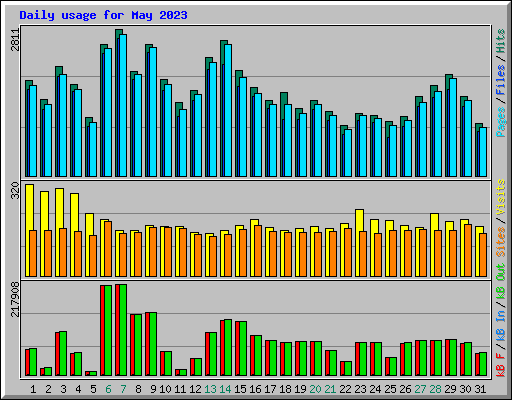Click day label '12' on the x-axis
Screen dimensions: 512x400
click(x=195, y=389)
